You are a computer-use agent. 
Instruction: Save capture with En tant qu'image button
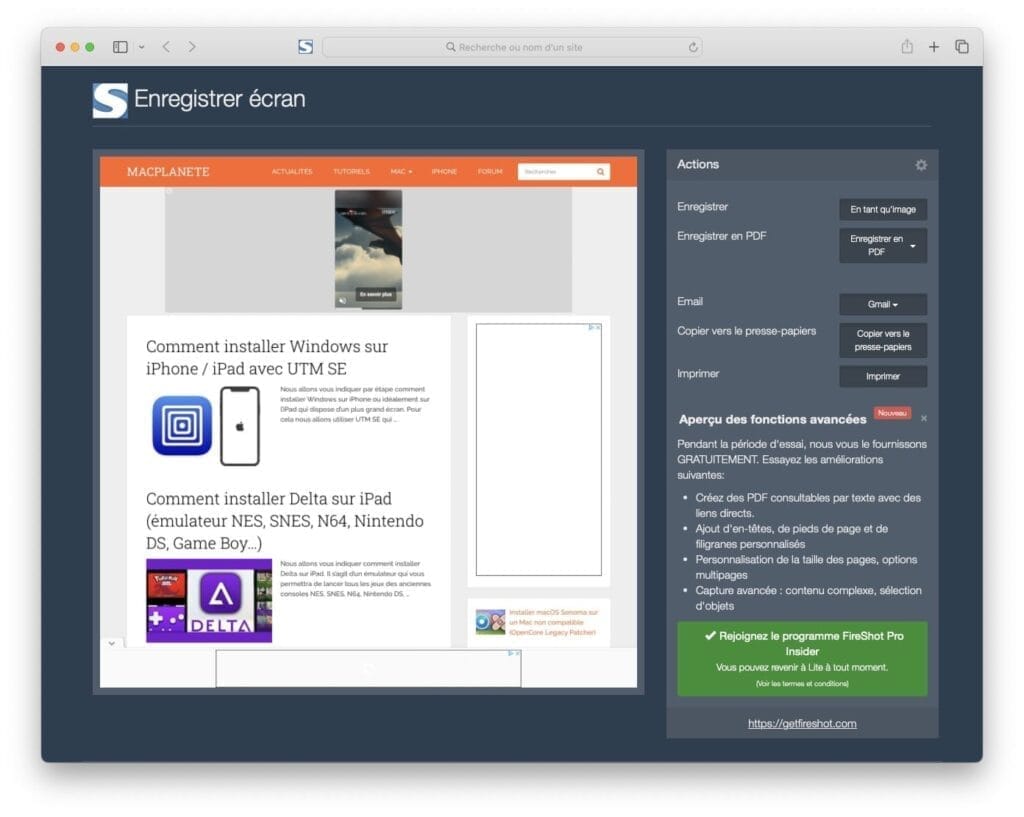pyautogui.click(x=883, y=209)
